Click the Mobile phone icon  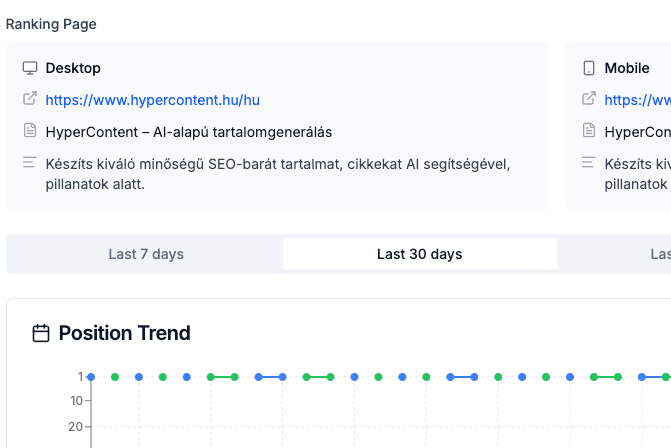(589, 68)
